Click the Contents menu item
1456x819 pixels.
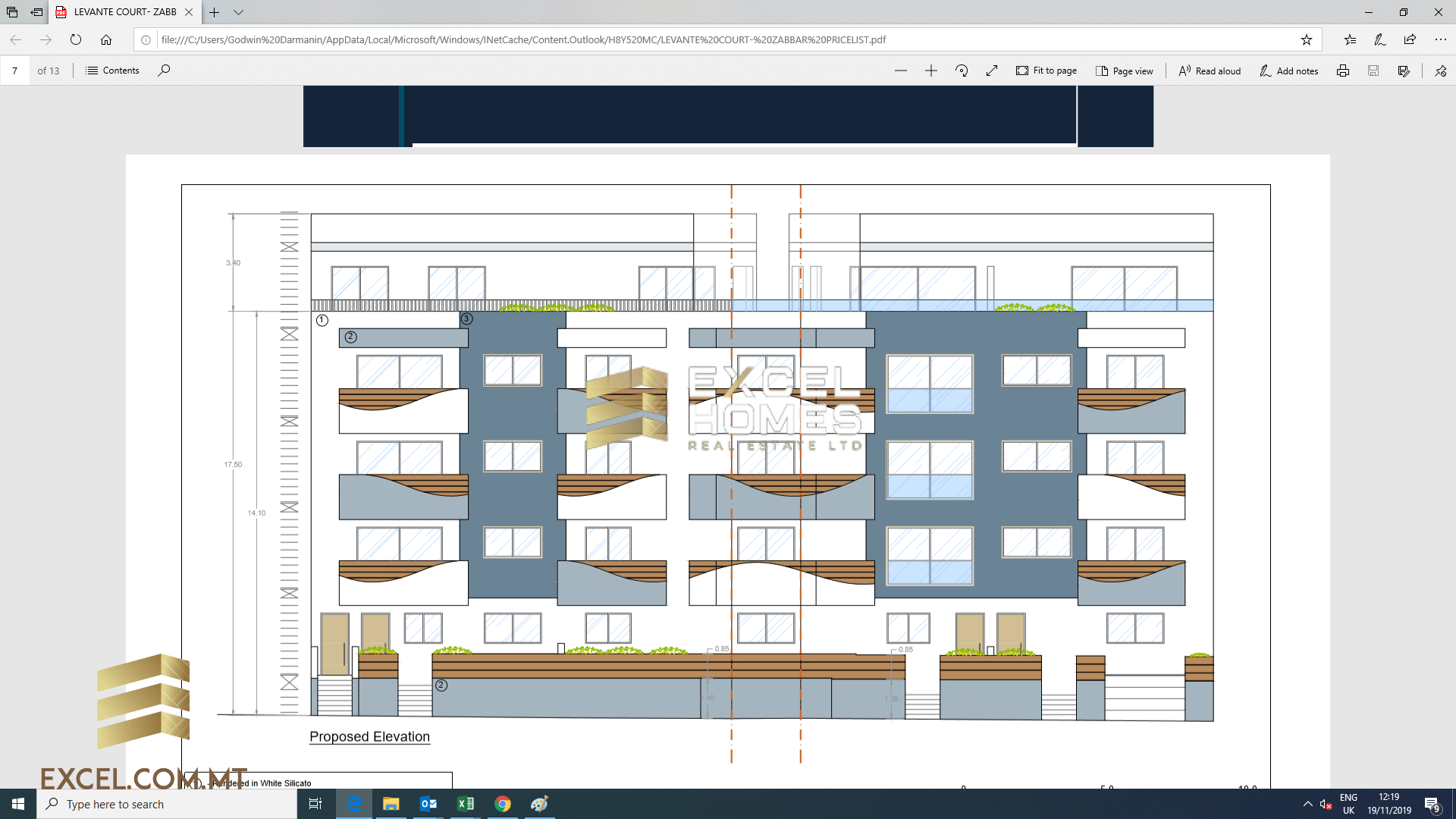click(113, 70)
